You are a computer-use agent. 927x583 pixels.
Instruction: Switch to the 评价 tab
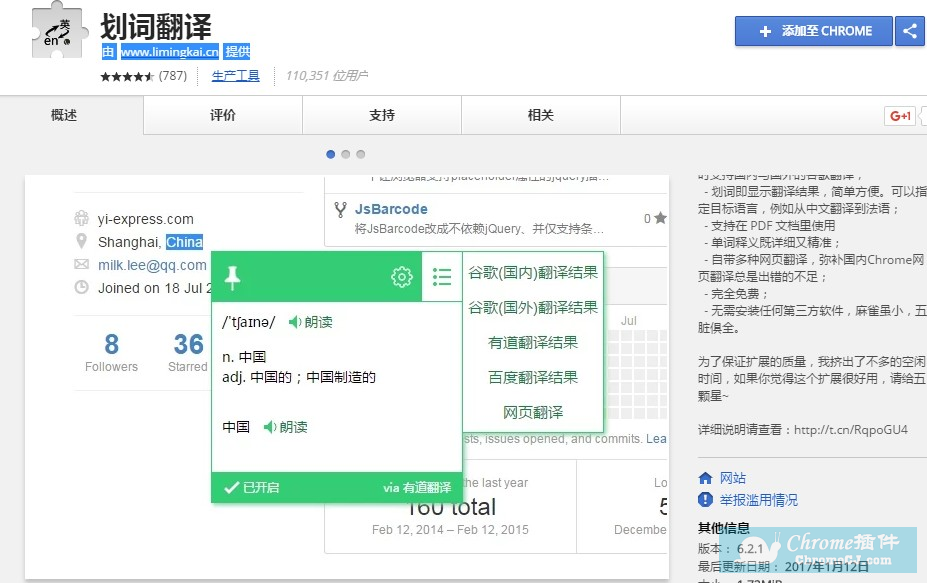[x=223, y=115]
